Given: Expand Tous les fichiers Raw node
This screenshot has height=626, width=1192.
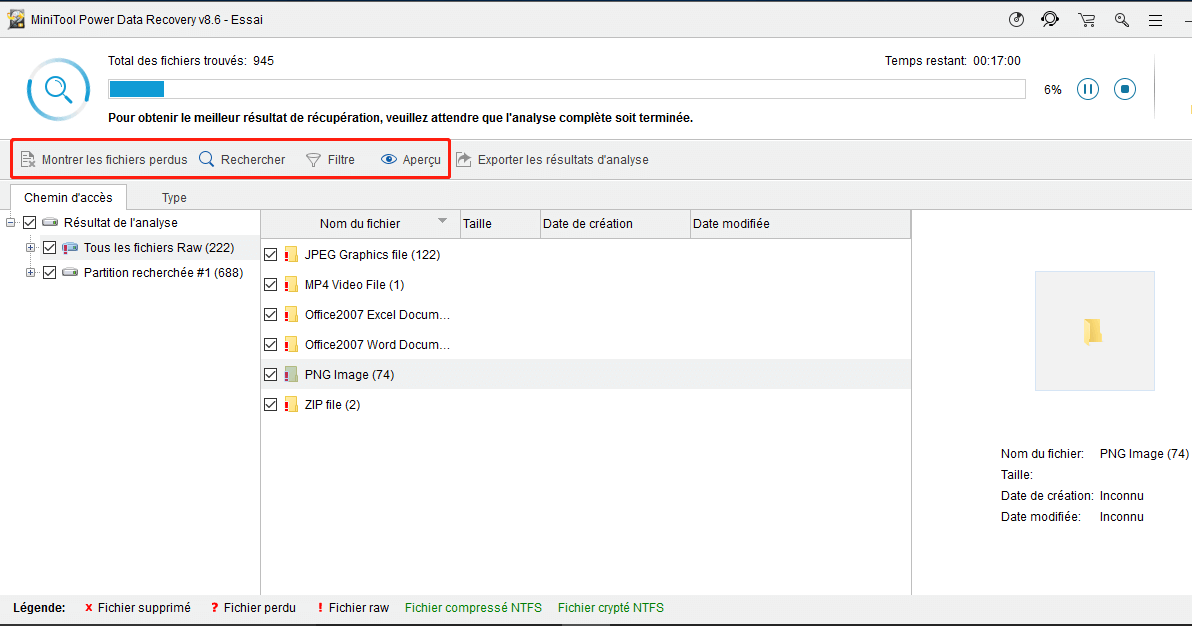Looking at the screenshot, I should tap(30, 247).
